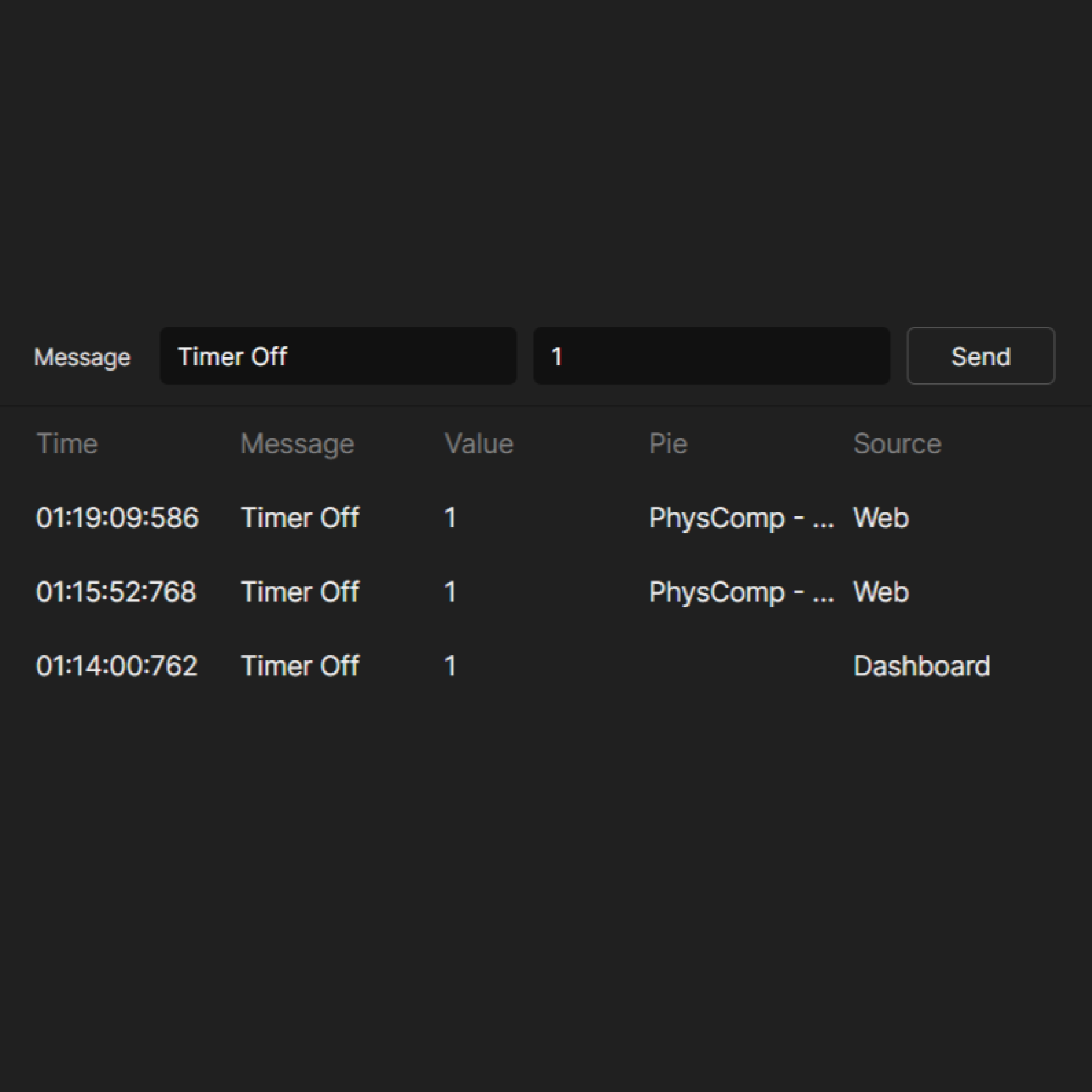Click the Message label next to the inputs
The height and width of the screenshot is (1092, 1092).
[82, 357]
